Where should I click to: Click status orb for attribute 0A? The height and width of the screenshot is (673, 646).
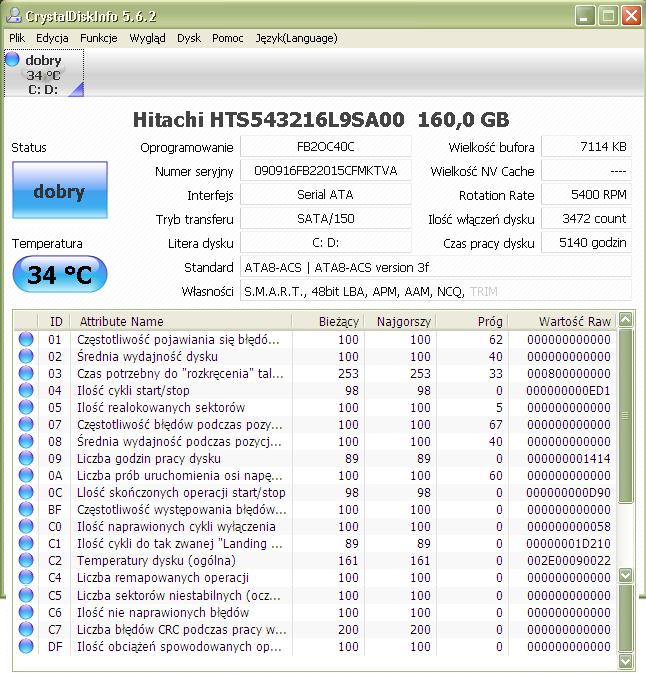pyautogui.click(x=26, y=475)
